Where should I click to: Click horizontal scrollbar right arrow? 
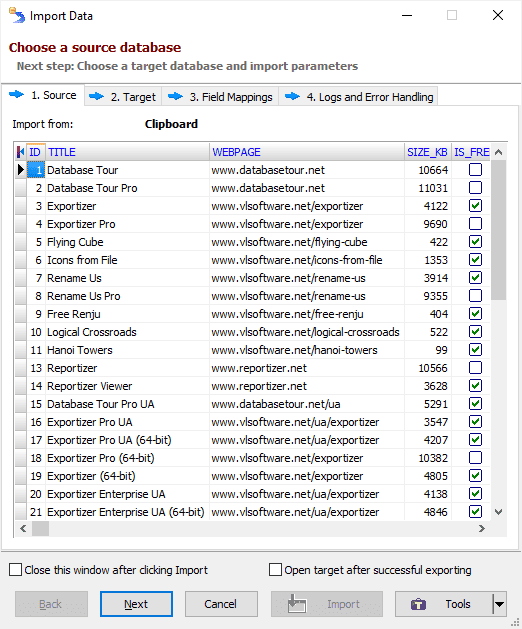point(482,529)
